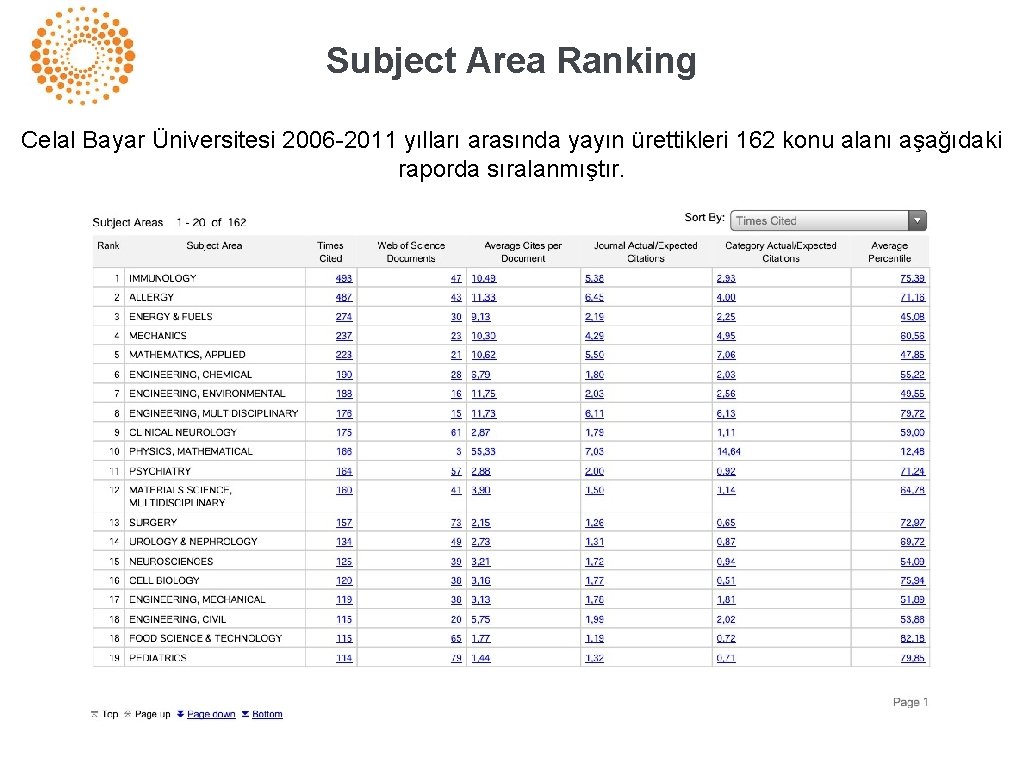Viewport: 1024px width, 768px height.
Task: Open Mechanics times cited value 237
Action: (344, 336)
